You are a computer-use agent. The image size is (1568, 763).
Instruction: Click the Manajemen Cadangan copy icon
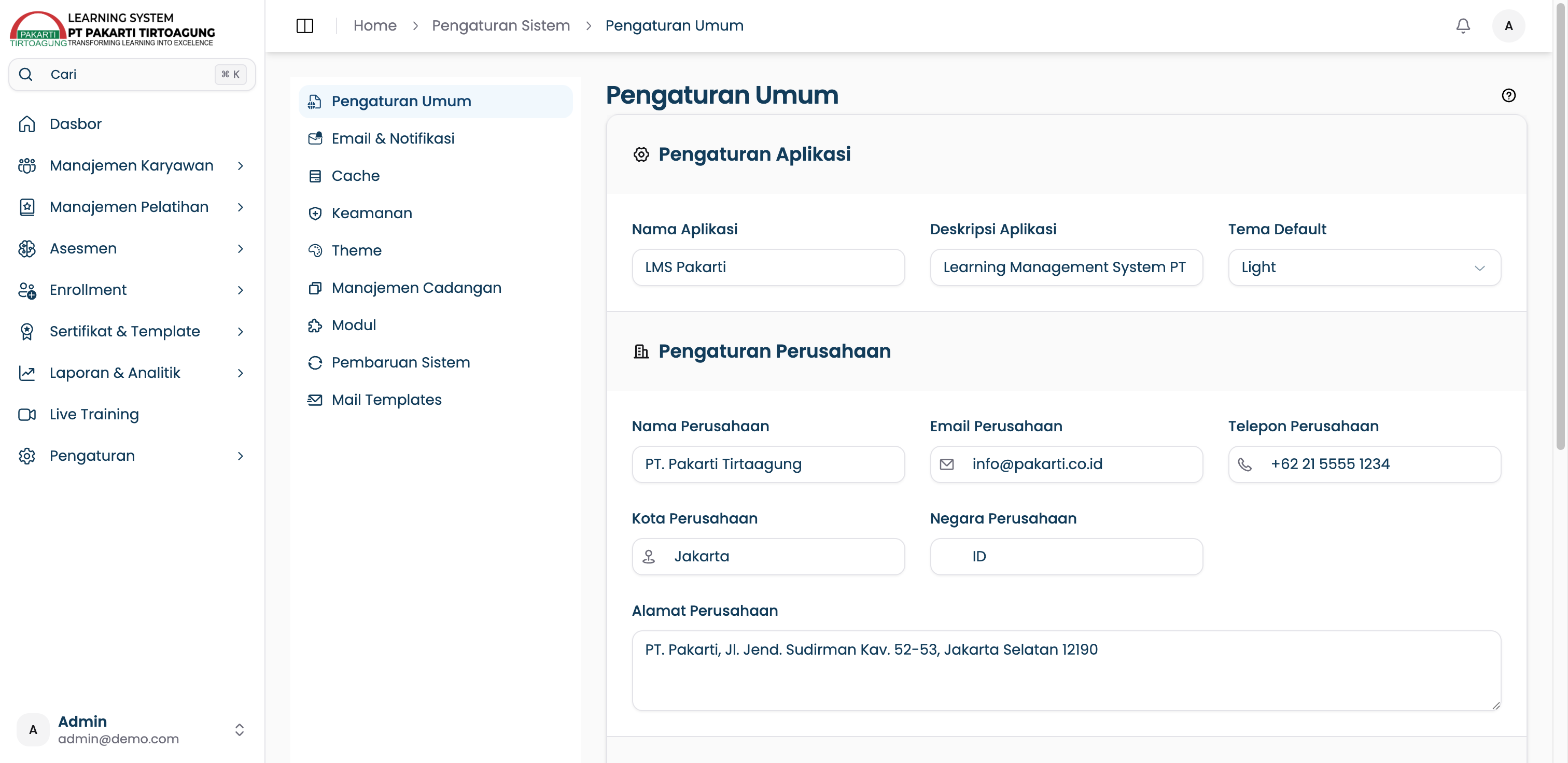pyautogui.click(x=315, y=288)
